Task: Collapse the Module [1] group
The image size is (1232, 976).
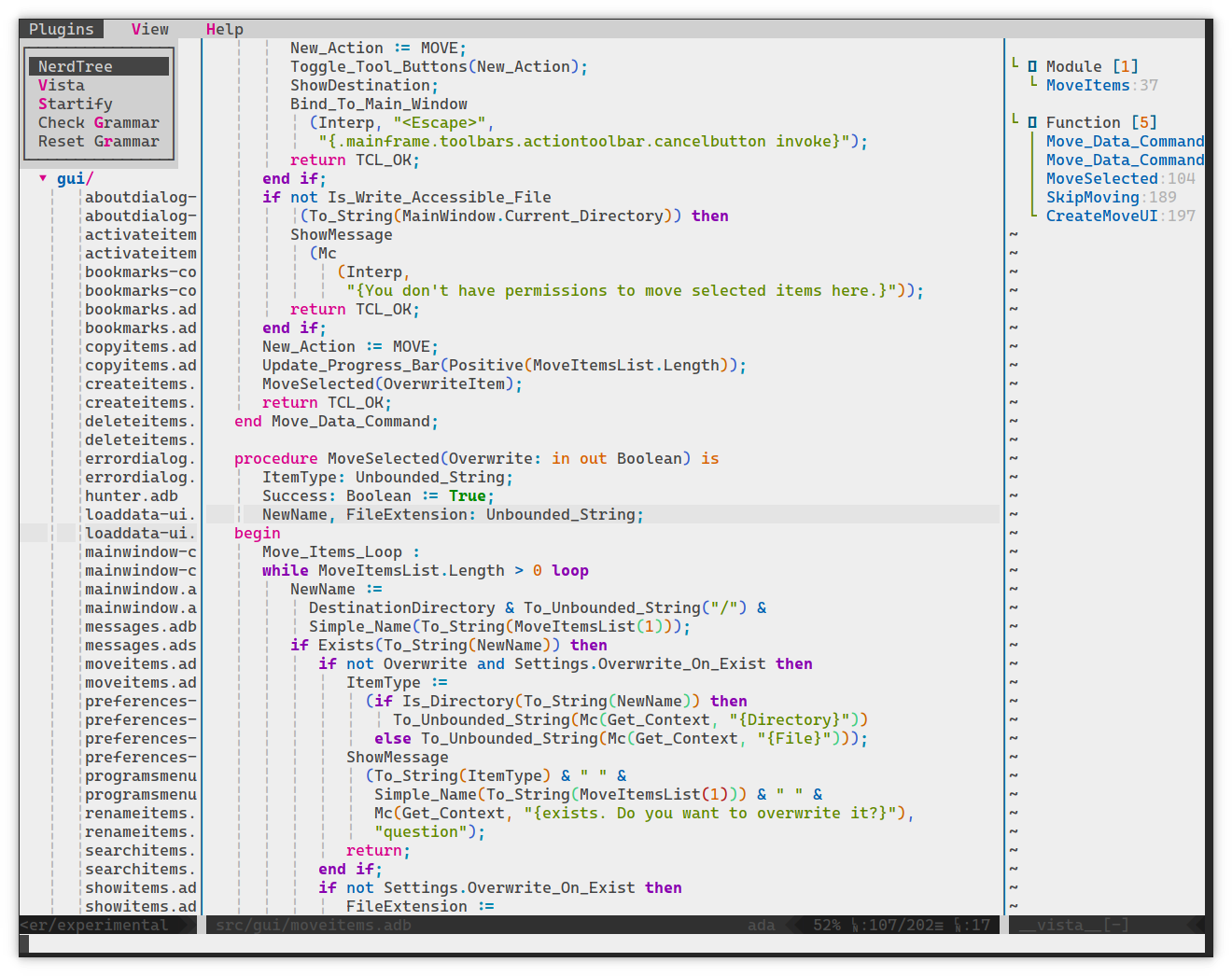Action: [1015, 64]
